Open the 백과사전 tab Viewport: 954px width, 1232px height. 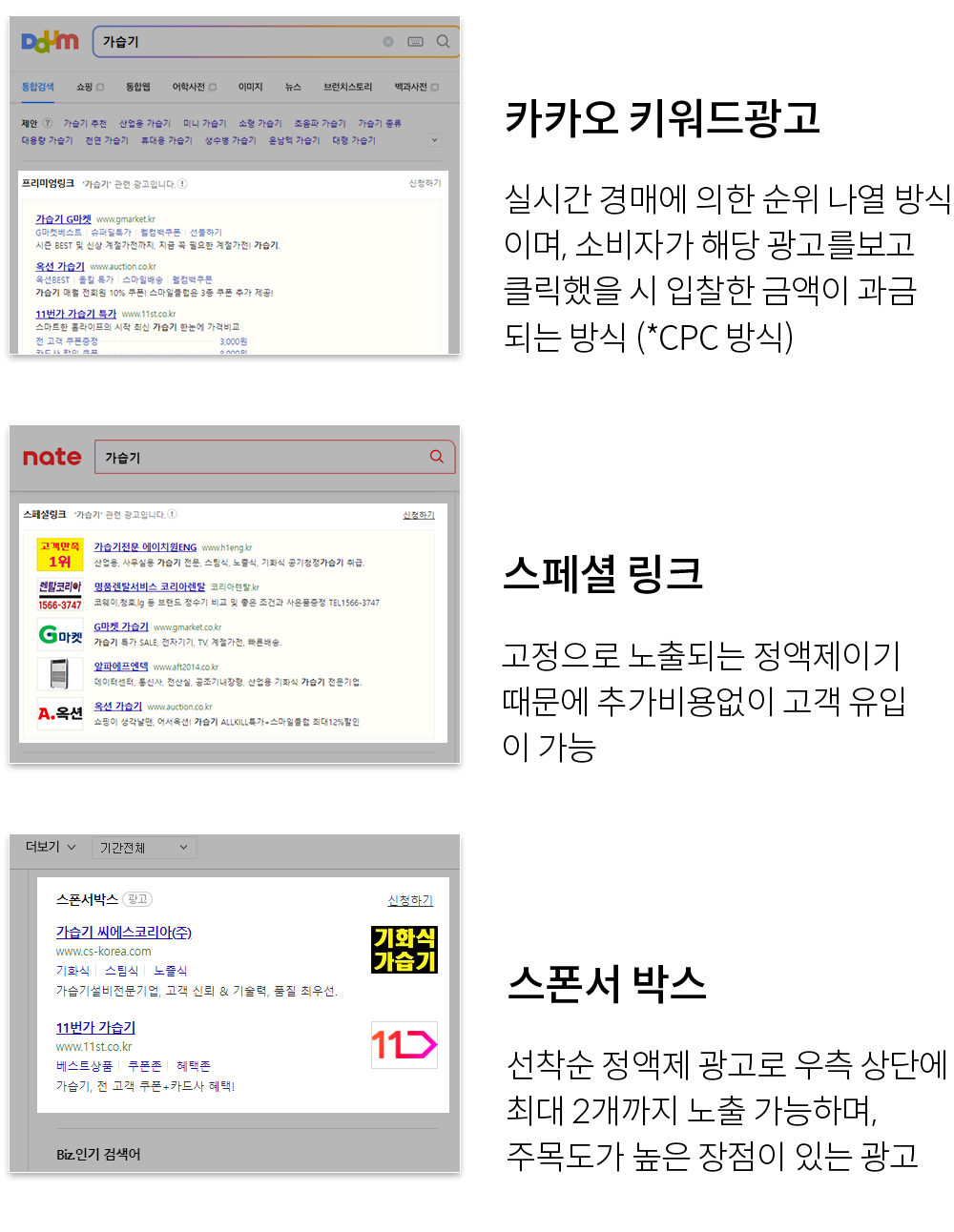pos(417,87)
